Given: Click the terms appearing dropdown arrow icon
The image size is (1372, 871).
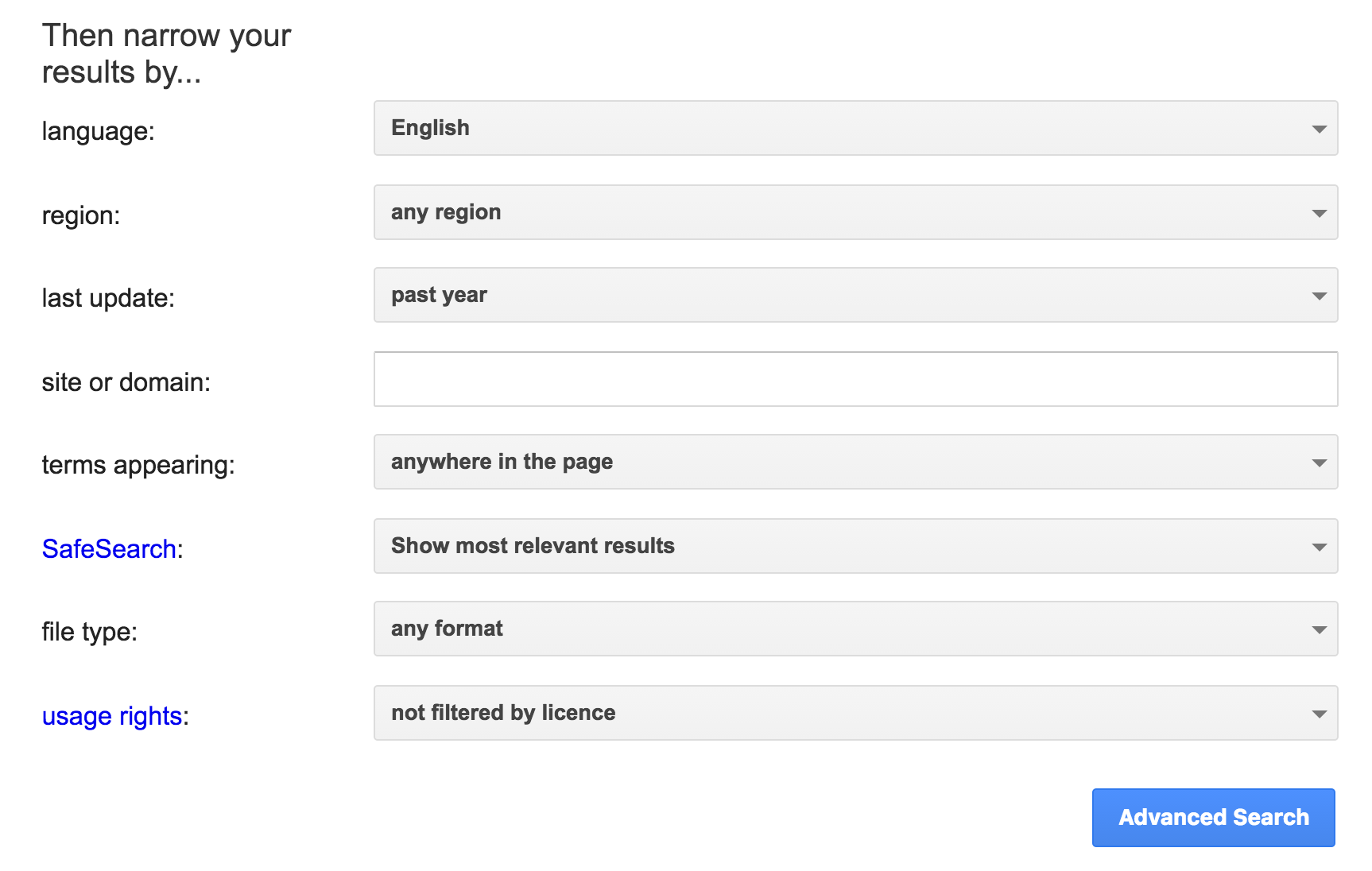Looking at the screenshot, I should pos(1319,463).
